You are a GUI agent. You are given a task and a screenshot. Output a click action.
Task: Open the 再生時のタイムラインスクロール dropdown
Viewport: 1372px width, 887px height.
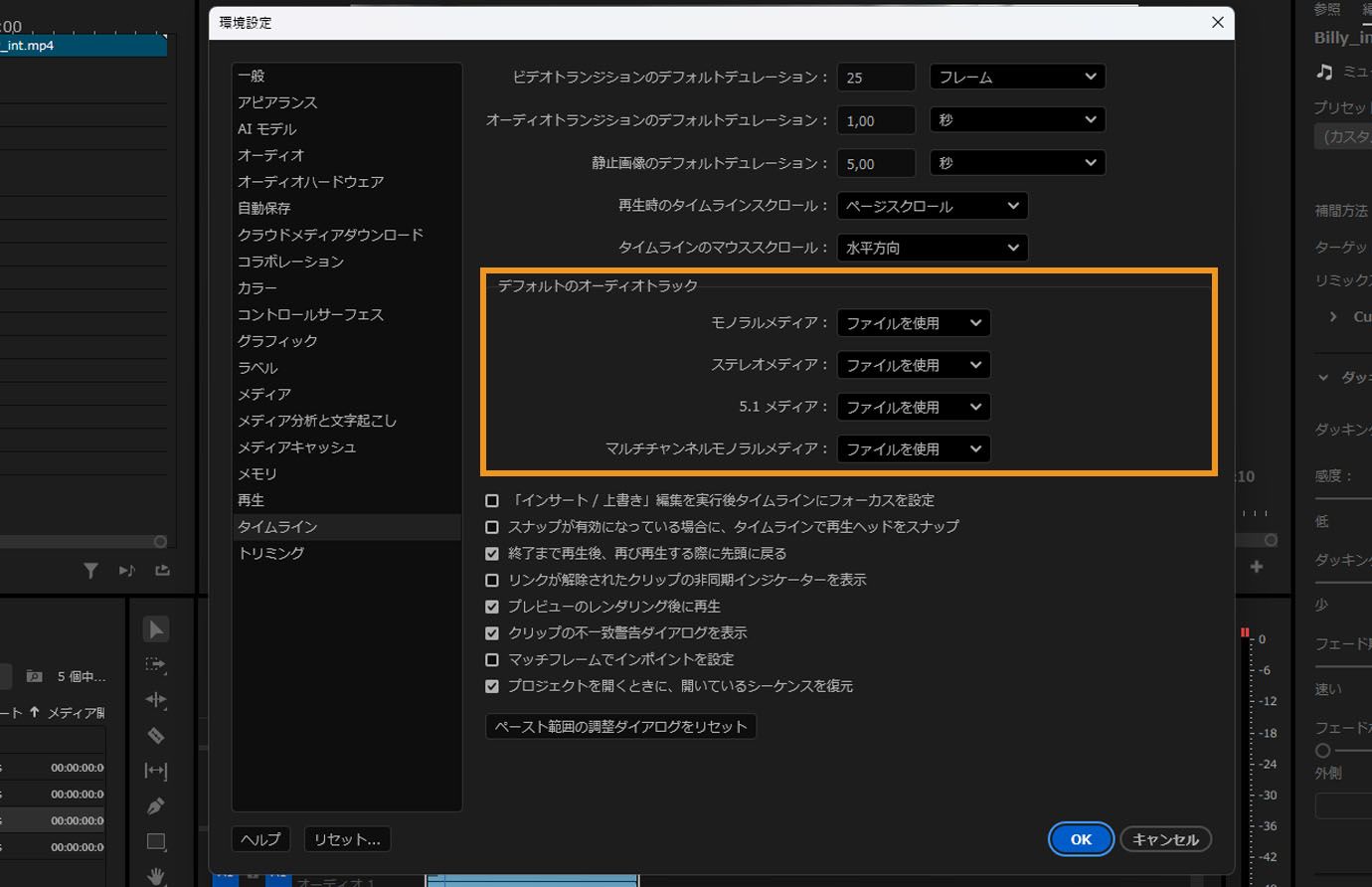[932, 206]
